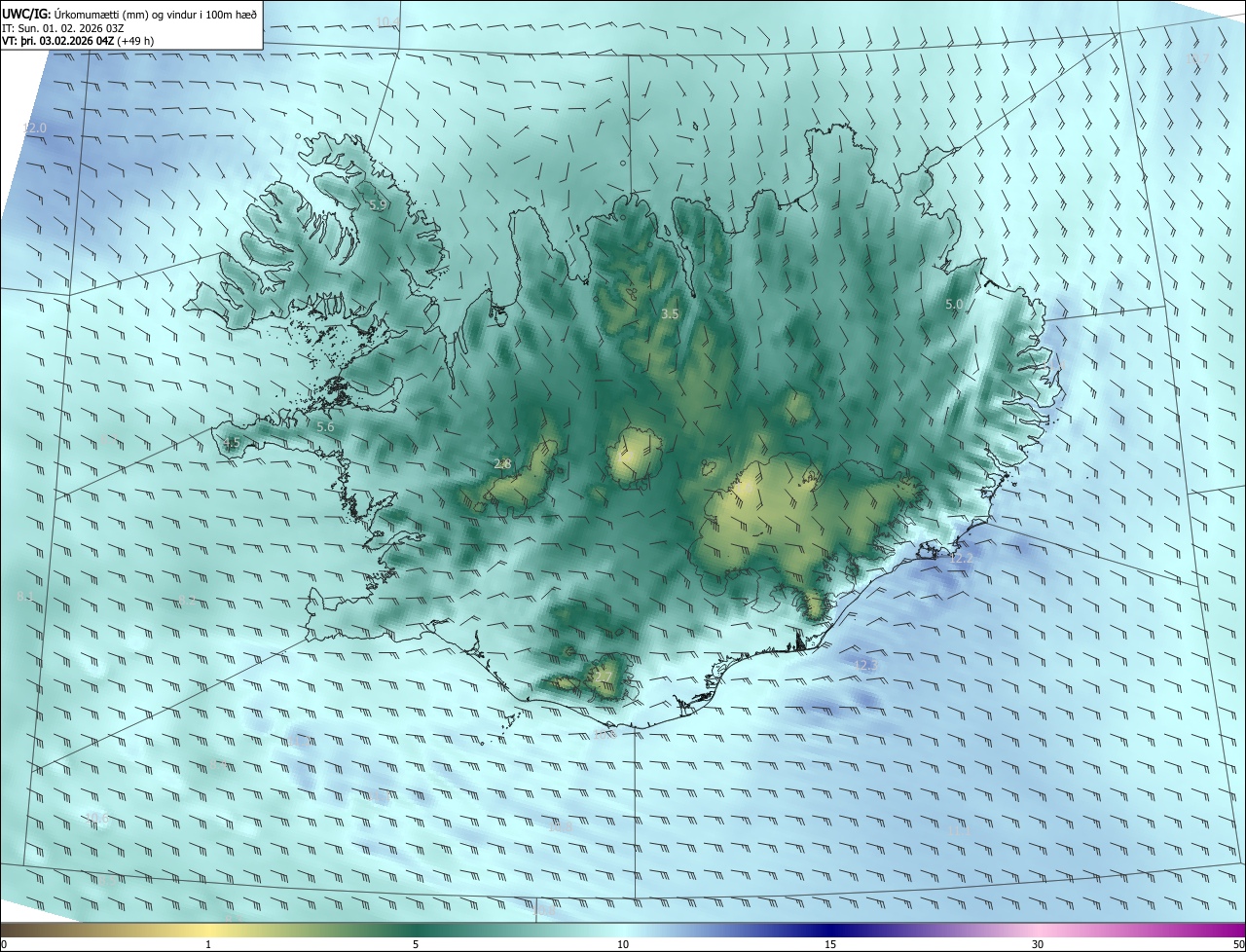
Task: Click the 4.5 value label on the western peninsula
Action: 232,443
